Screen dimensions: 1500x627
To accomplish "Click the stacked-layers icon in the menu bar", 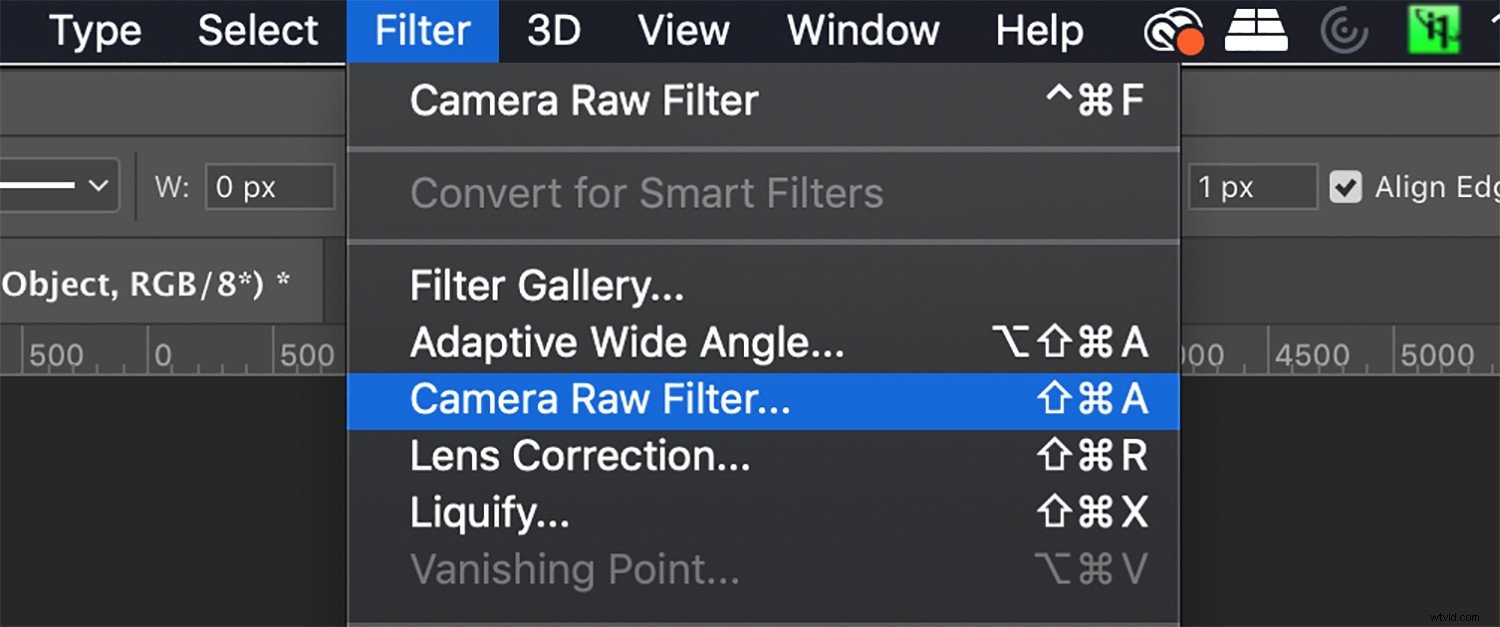I will pyautogui.click(x=1255, y=30).
